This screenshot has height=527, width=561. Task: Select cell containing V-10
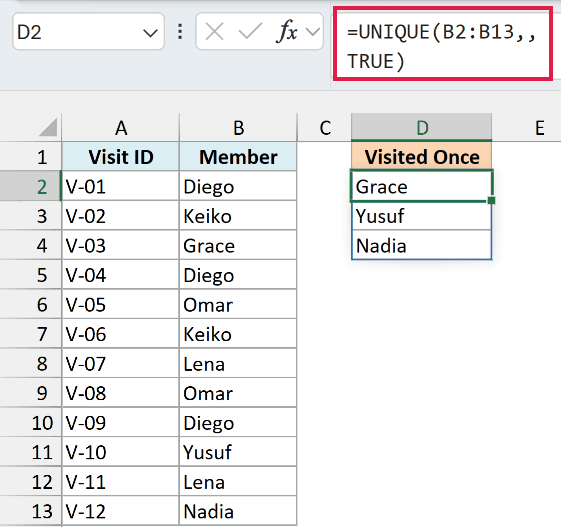121,452
